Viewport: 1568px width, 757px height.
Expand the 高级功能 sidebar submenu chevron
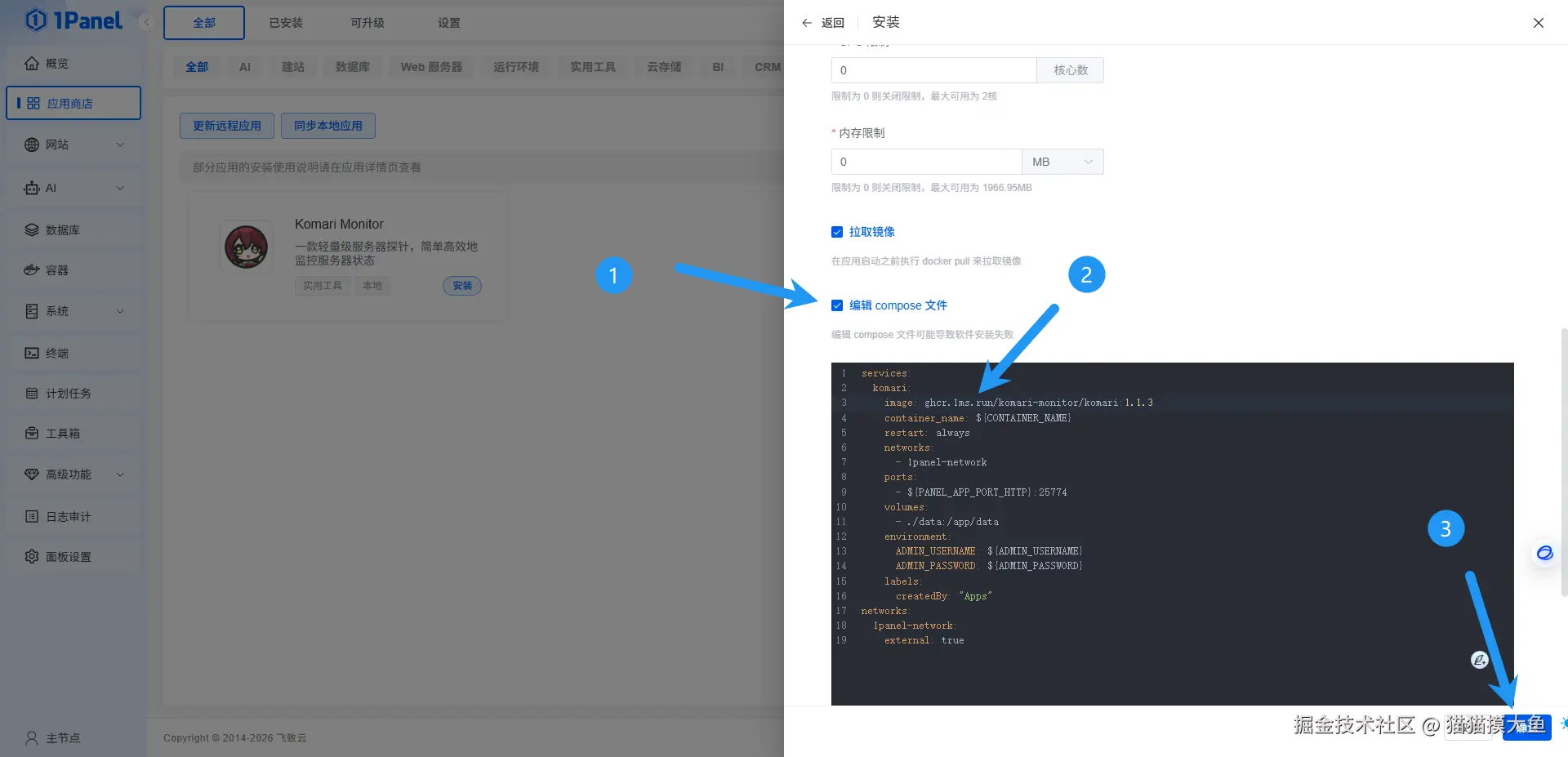coord(120,474)
